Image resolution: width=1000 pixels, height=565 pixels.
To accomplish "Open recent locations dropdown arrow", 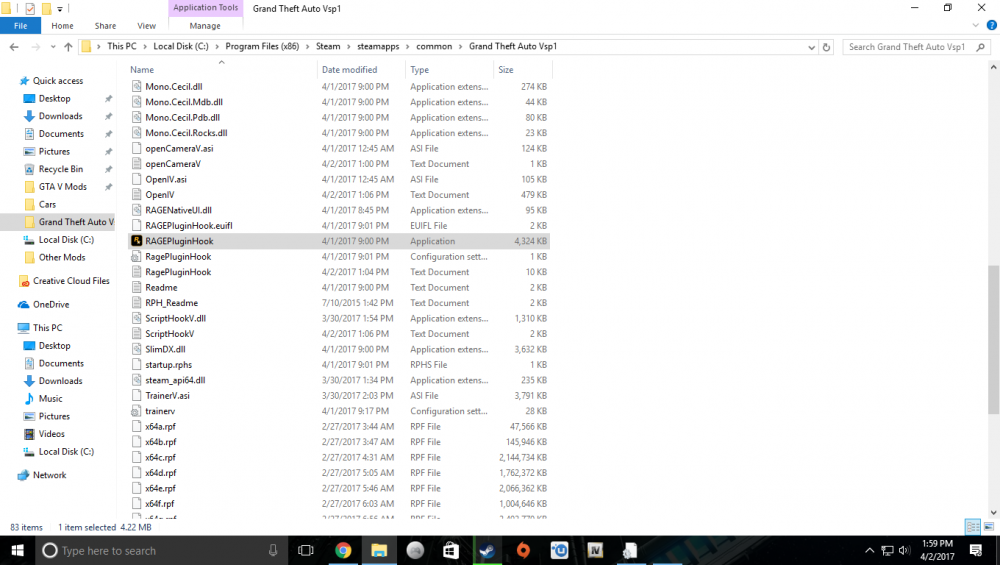I will pyautogui.click(x=53, y=47).
